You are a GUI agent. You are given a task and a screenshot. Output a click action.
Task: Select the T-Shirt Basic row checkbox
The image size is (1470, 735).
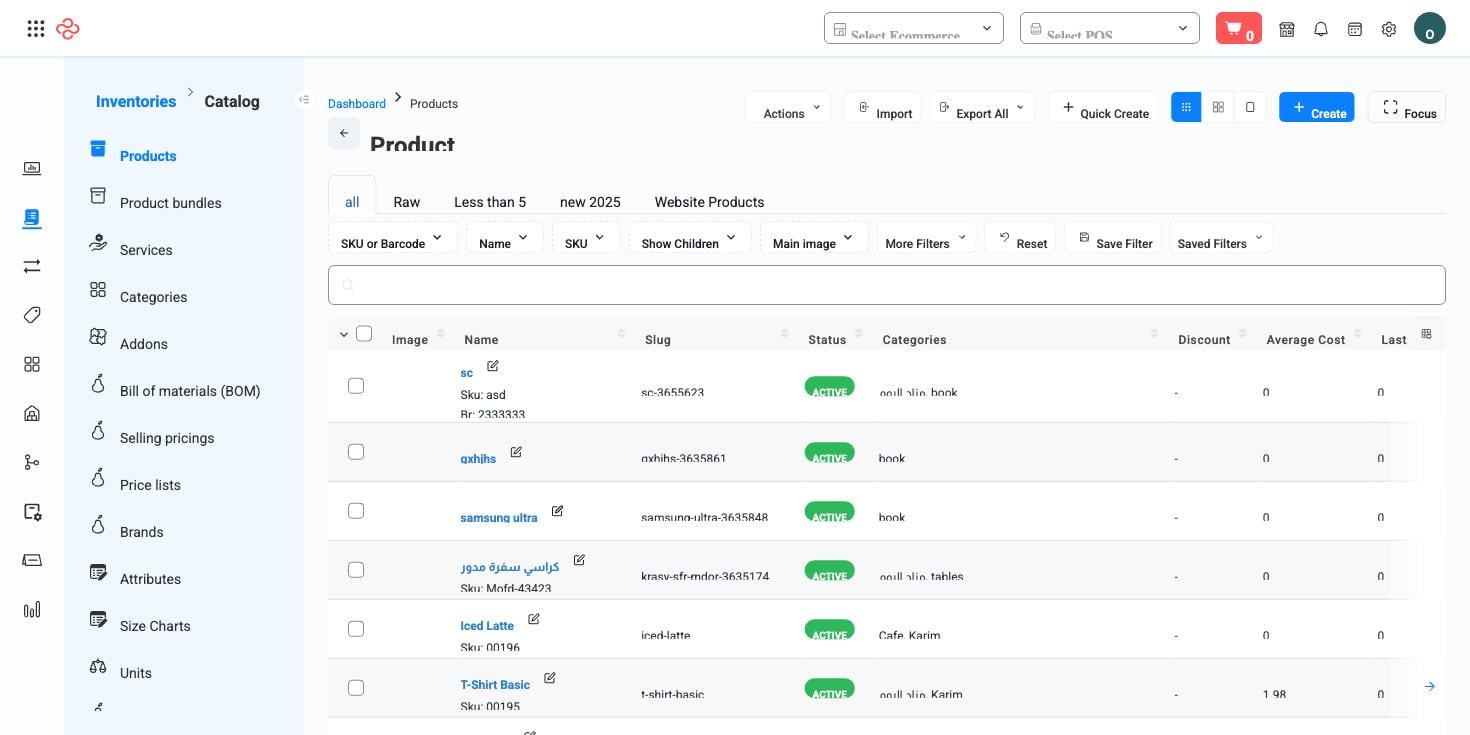tap(356, 688)
